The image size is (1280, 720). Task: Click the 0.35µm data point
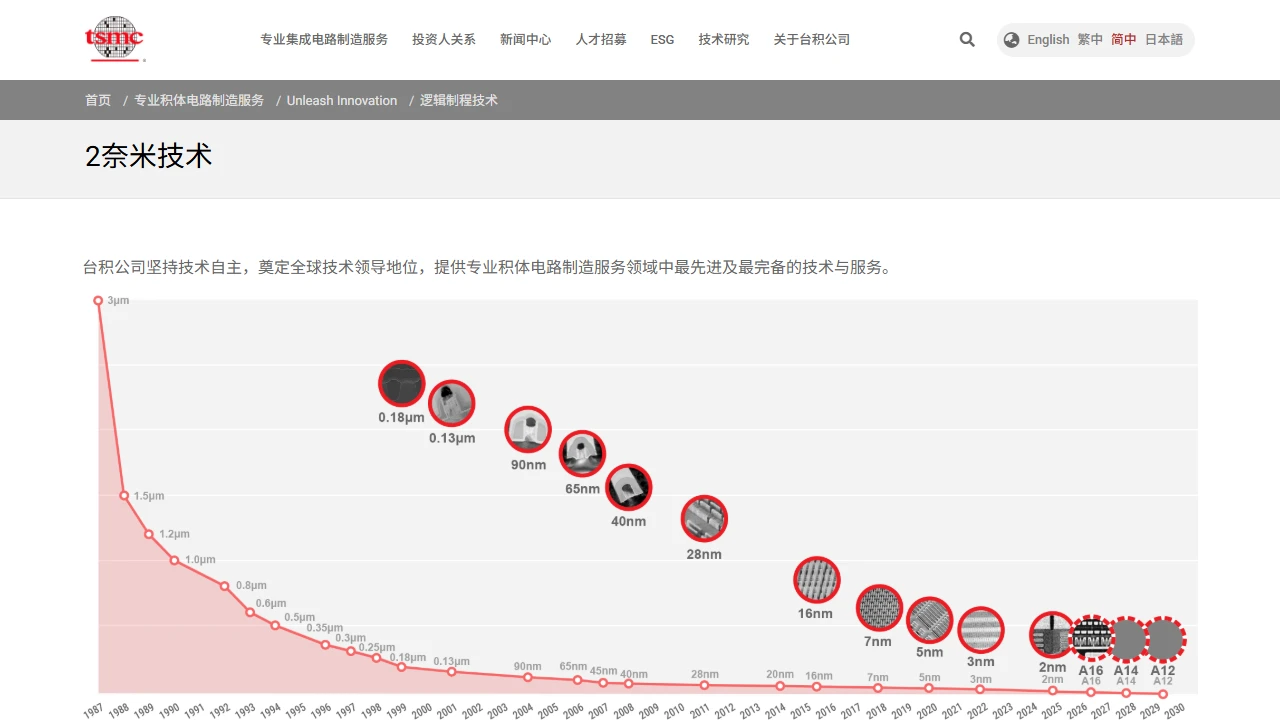pyautogui.click(x=325, y=645)
